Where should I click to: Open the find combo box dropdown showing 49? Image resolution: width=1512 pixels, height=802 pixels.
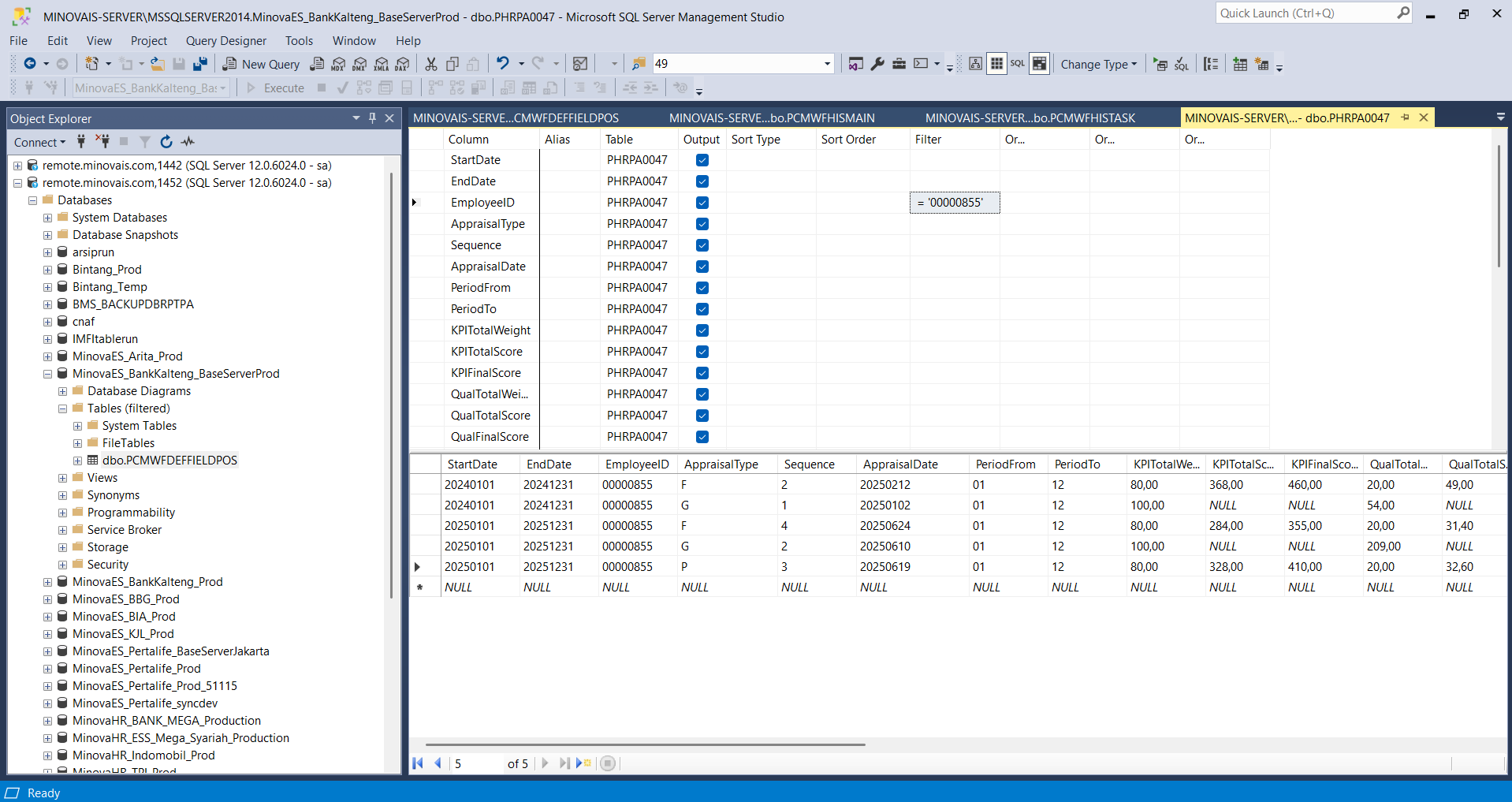(827, 64)
